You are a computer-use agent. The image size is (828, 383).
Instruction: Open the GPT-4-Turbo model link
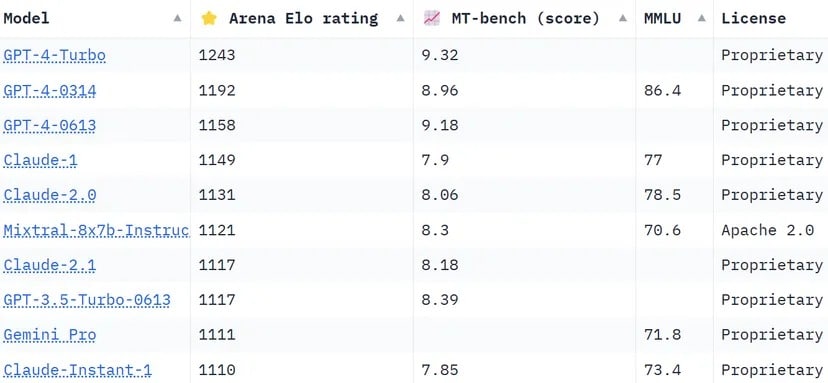click(x=54, y=55)
